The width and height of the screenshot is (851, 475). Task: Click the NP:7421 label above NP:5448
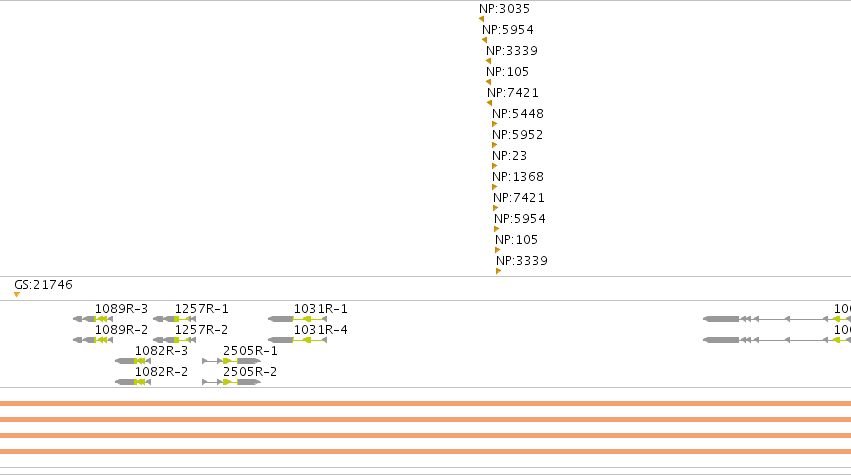(x=513, y=93)
